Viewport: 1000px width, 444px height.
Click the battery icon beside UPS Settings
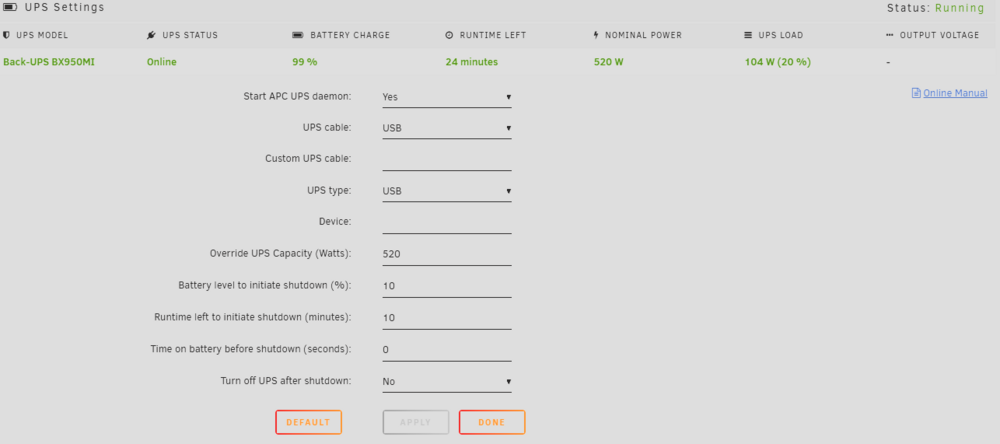coord(10,8)
